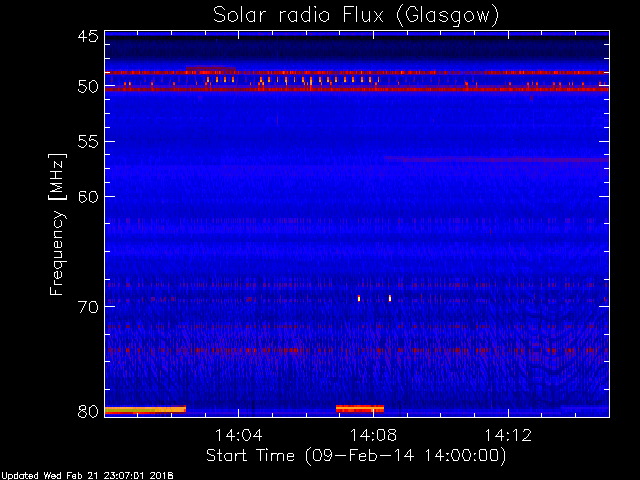Click the "Updated Wed Feb 21" timestamp text

coord(87,476)
